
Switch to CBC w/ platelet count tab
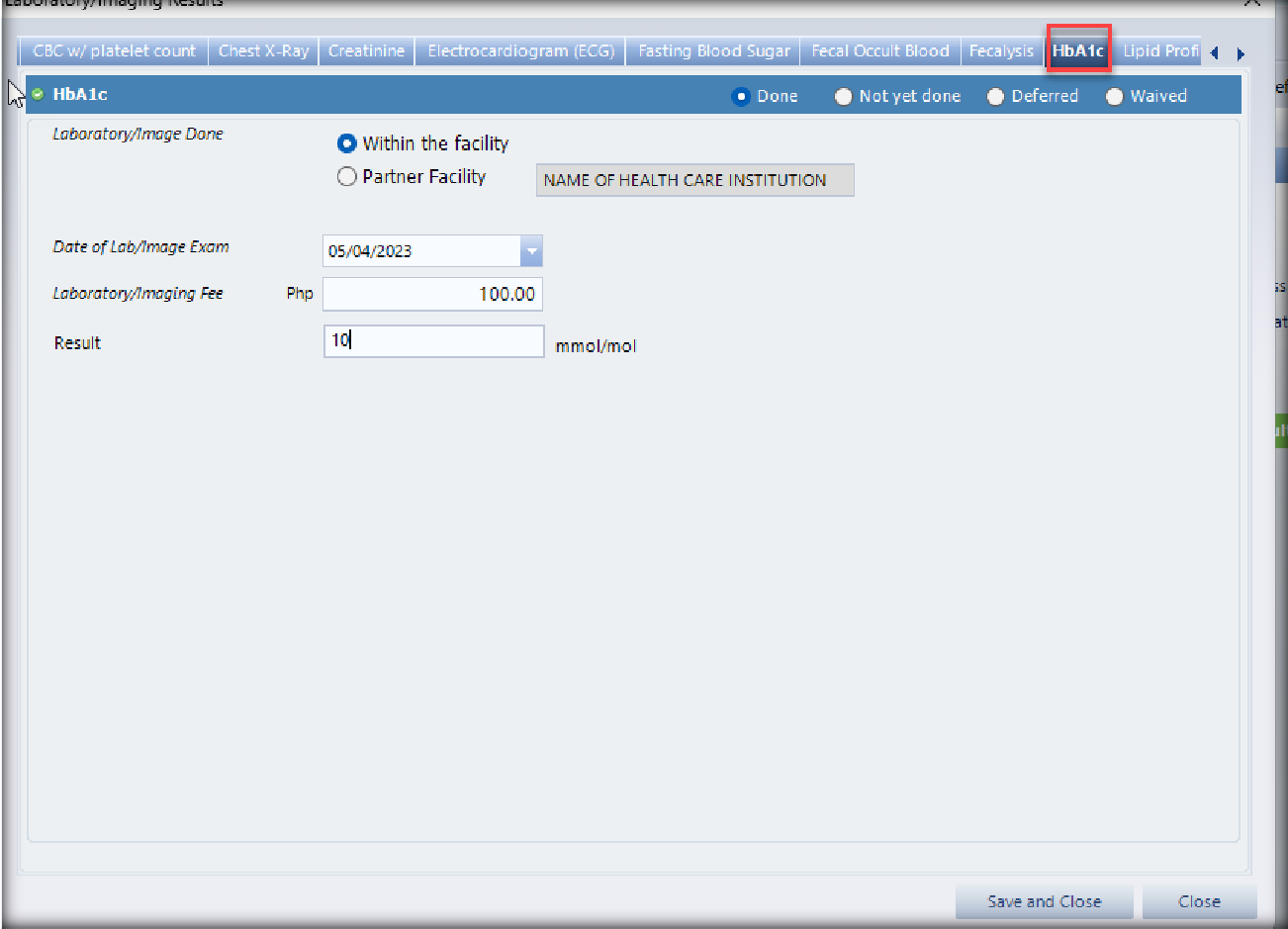tap(114, 51)
